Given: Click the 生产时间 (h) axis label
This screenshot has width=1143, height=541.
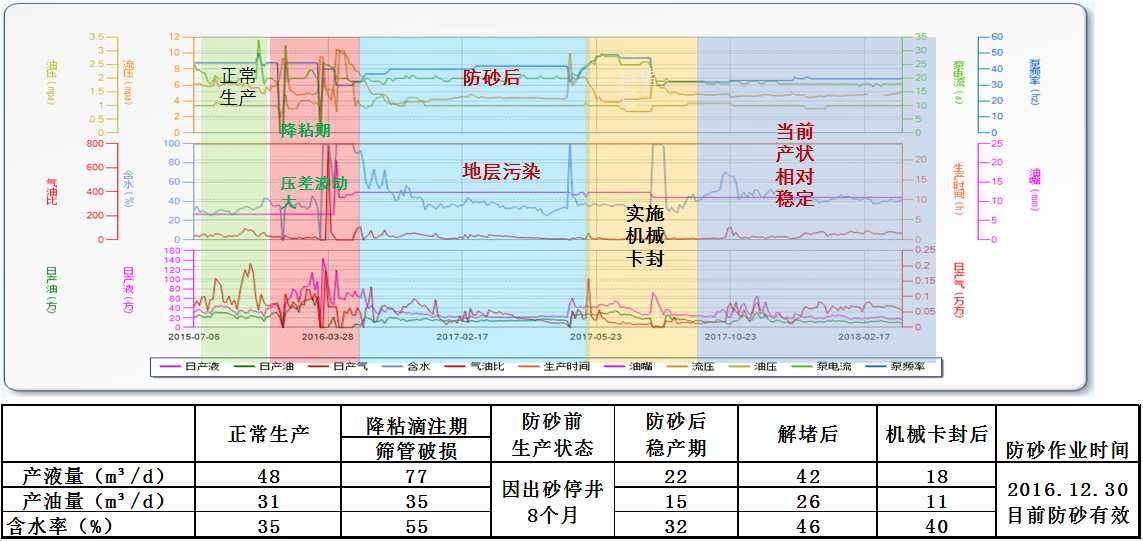Looking at the screenshot, I should tap(957, 191).
